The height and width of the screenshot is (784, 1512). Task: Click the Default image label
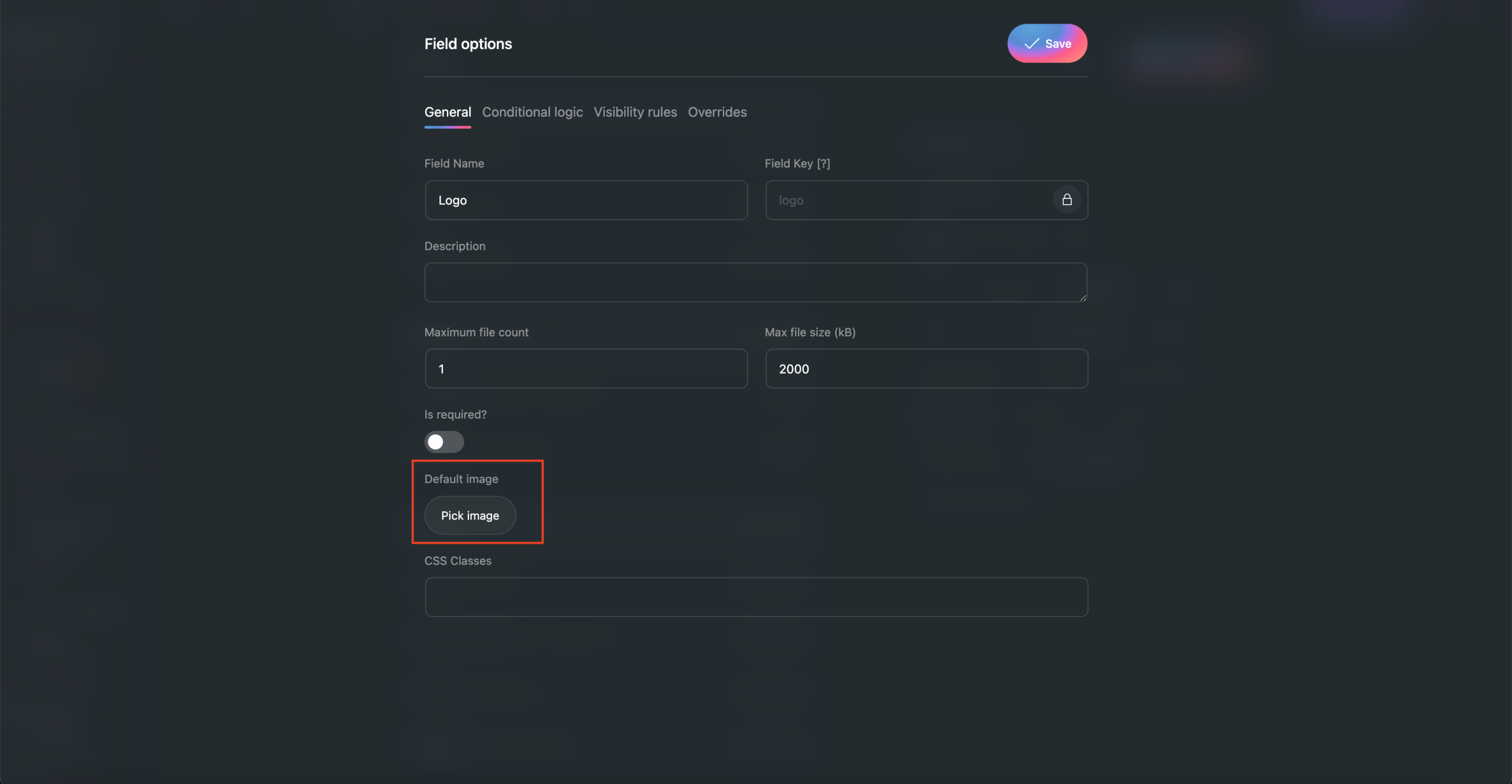[461, 479]
